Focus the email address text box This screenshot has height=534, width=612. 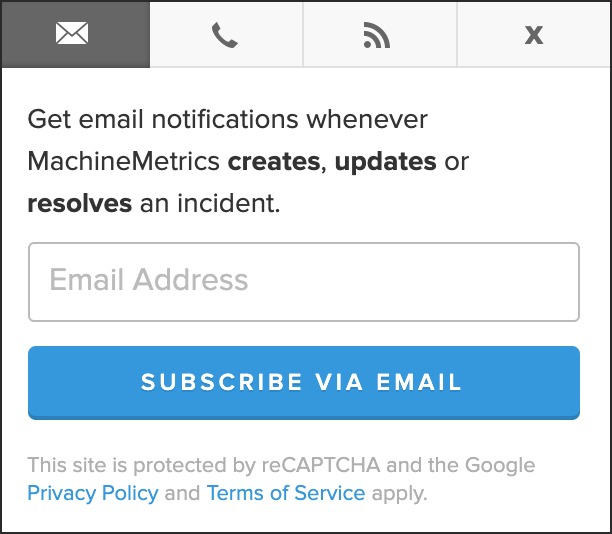(x=304, y=282)
